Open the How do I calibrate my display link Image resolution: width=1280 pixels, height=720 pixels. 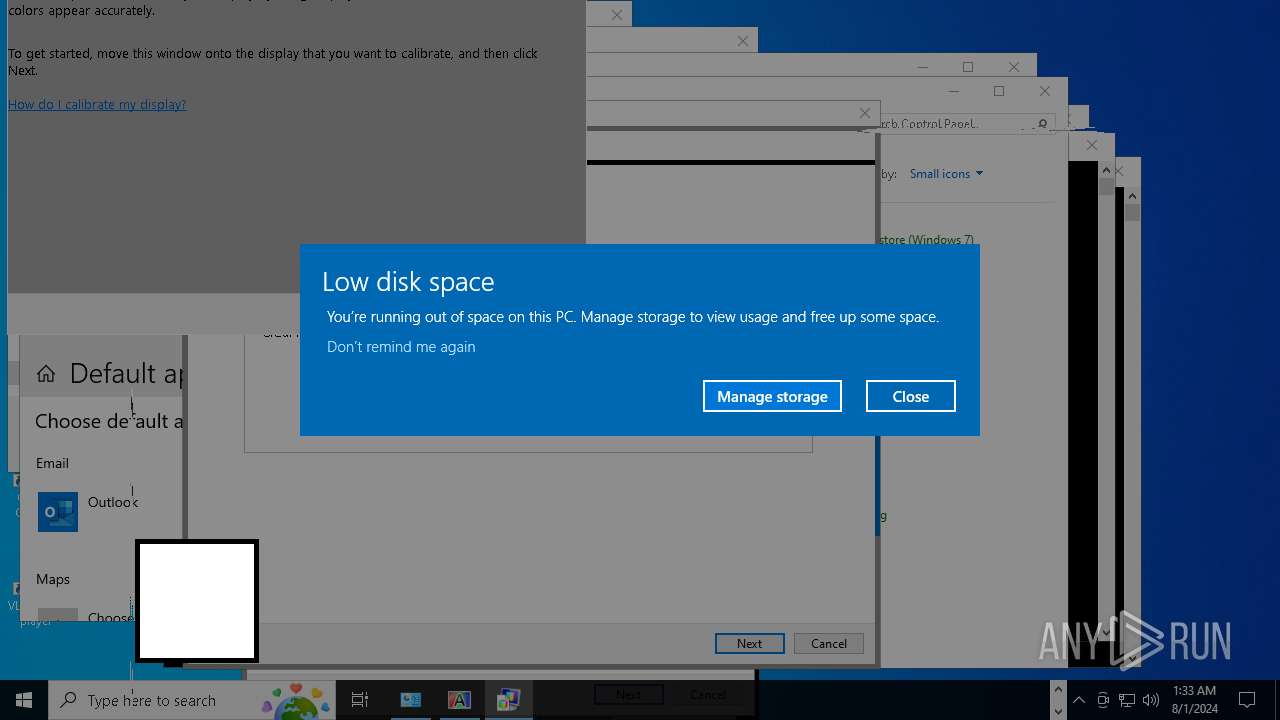point(97,104)
